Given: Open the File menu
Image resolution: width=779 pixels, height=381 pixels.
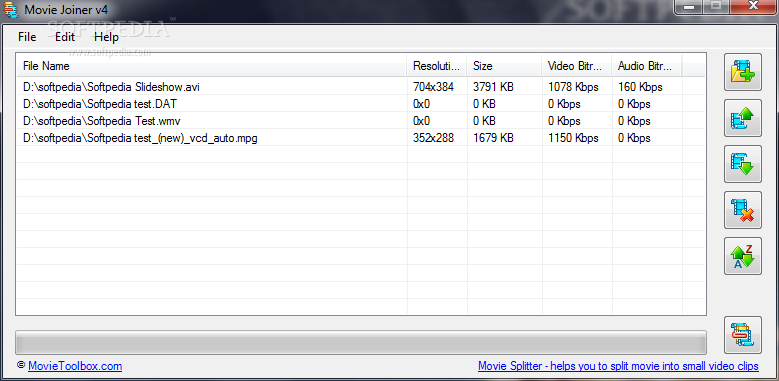Looking at the screenshot, I should click(x=27, y=37).
